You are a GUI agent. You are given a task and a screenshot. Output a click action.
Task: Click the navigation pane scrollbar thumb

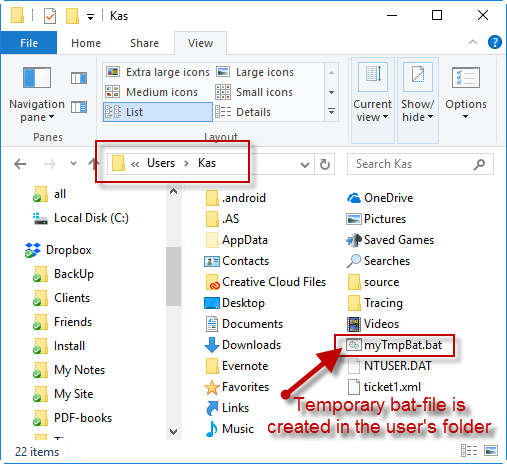[x=173, y=276]
